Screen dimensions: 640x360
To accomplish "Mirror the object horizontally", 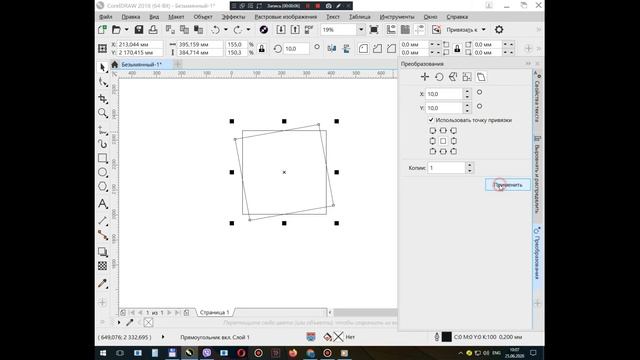I will [331, 49].
